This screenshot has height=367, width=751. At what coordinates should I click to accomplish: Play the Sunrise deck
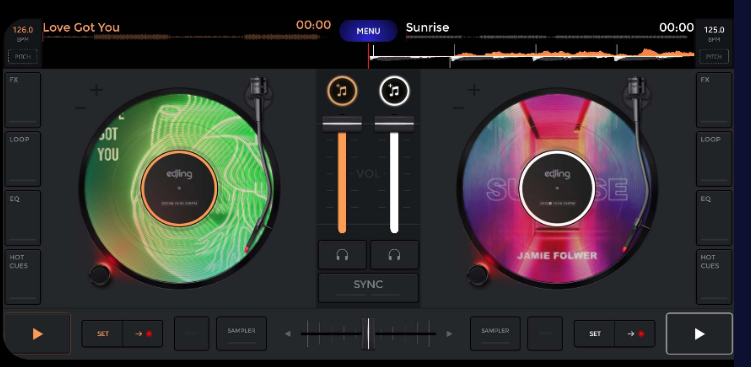pyautogui.click(x=699, y=333)
